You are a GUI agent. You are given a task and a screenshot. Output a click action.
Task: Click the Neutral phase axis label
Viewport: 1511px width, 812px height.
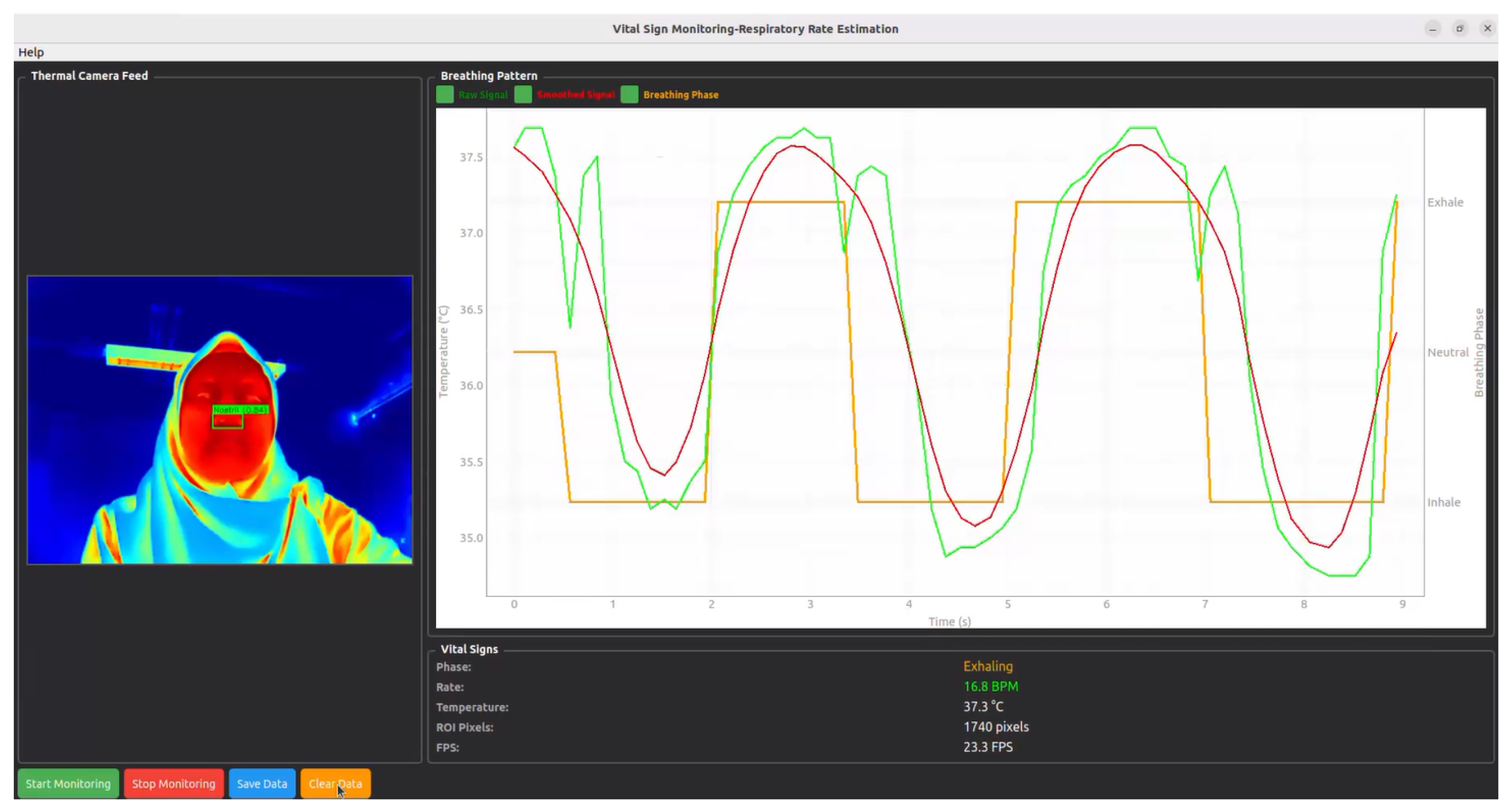point(1447,353)
